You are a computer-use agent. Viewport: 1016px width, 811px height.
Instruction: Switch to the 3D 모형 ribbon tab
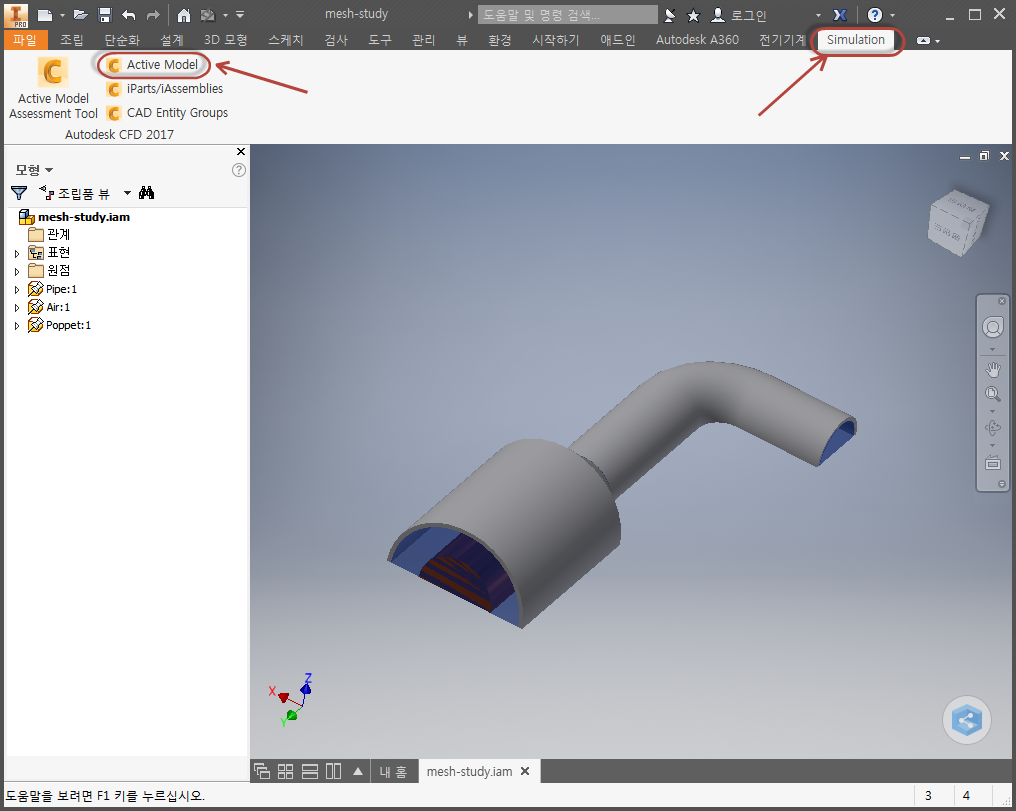click(x=225, y=40)
